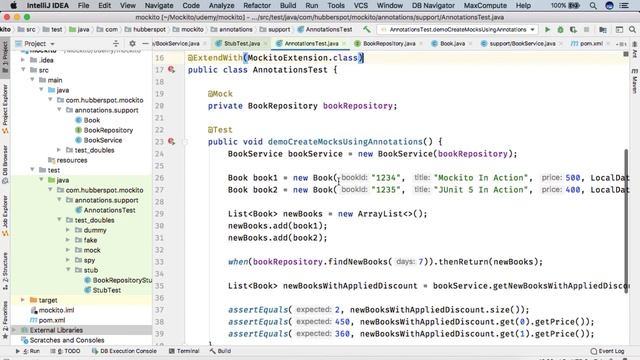
Task: Open macOS notification center icon
Action: [624, 6]
